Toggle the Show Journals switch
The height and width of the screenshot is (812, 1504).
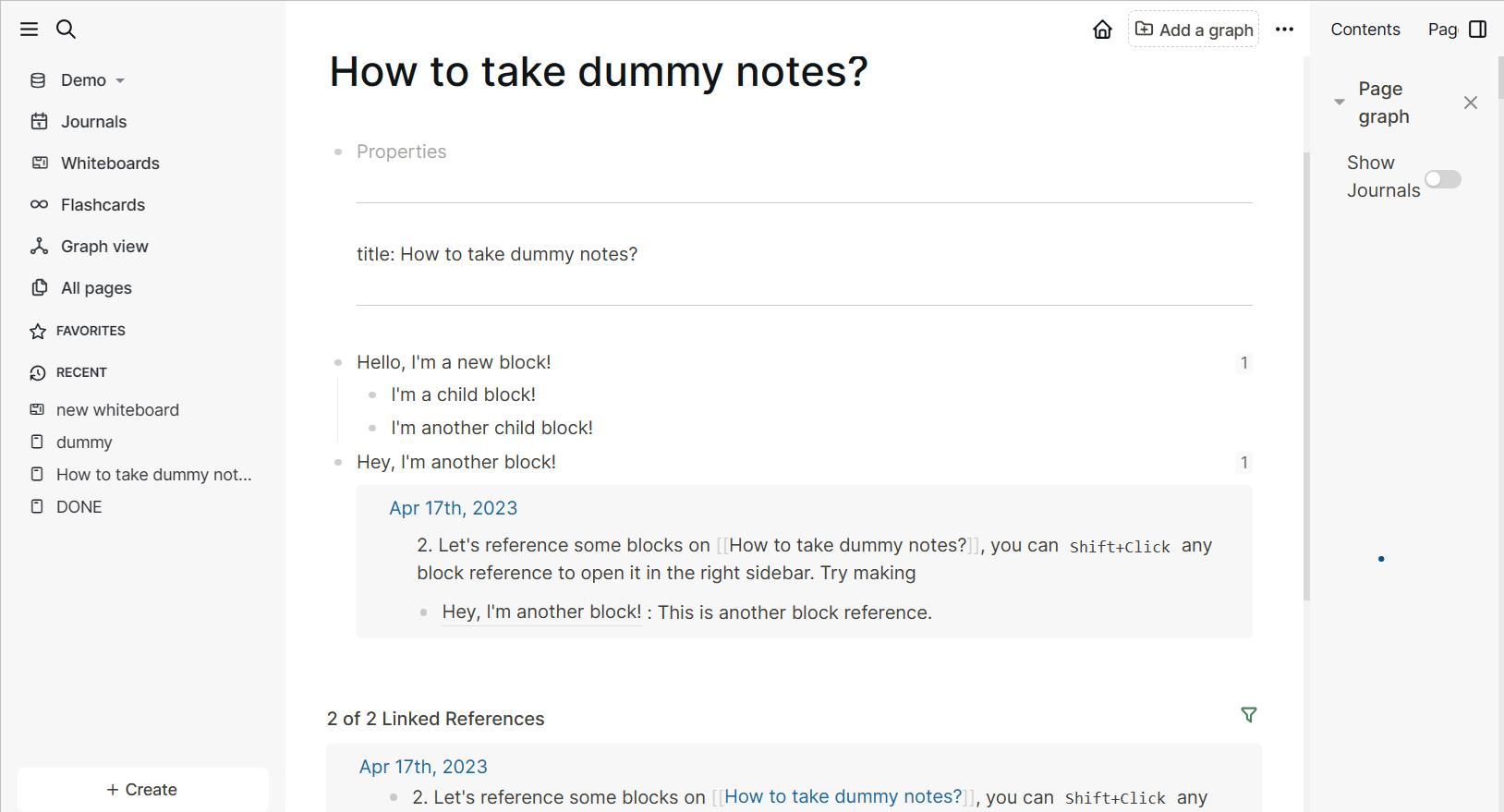pyautogui.click(x=1442, y=179)
